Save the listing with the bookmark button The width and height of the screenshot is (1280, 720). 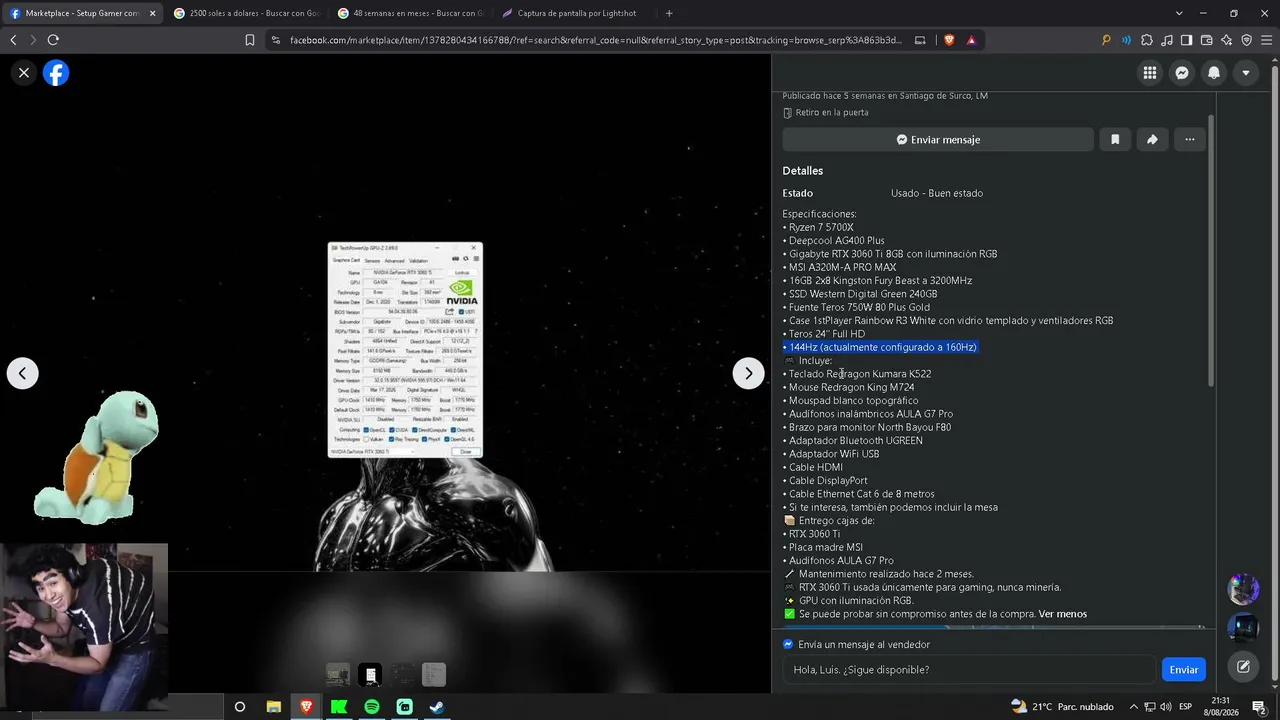tap(1115, 140)
